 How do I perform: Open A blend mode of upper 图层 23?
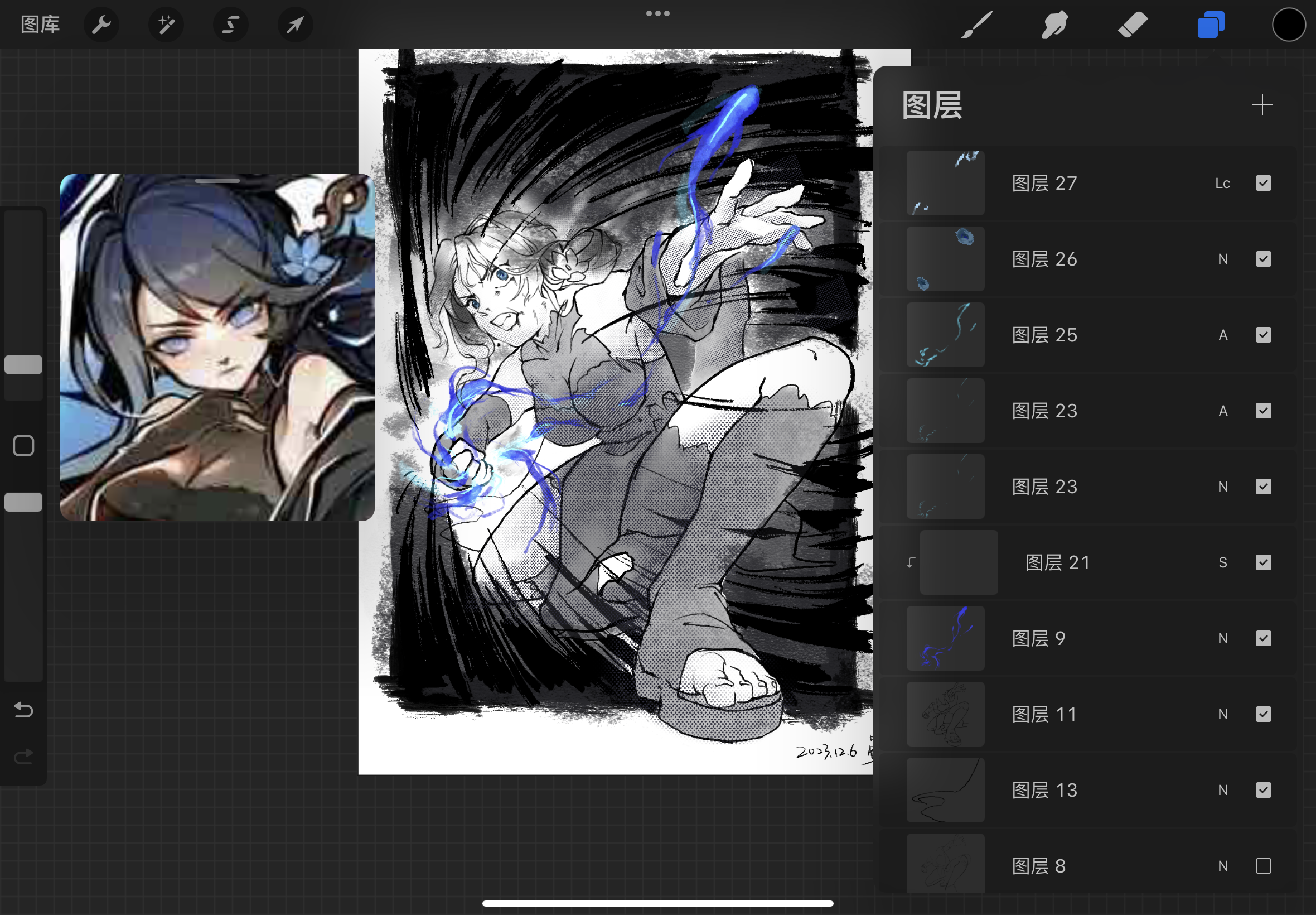(1223, 411)
